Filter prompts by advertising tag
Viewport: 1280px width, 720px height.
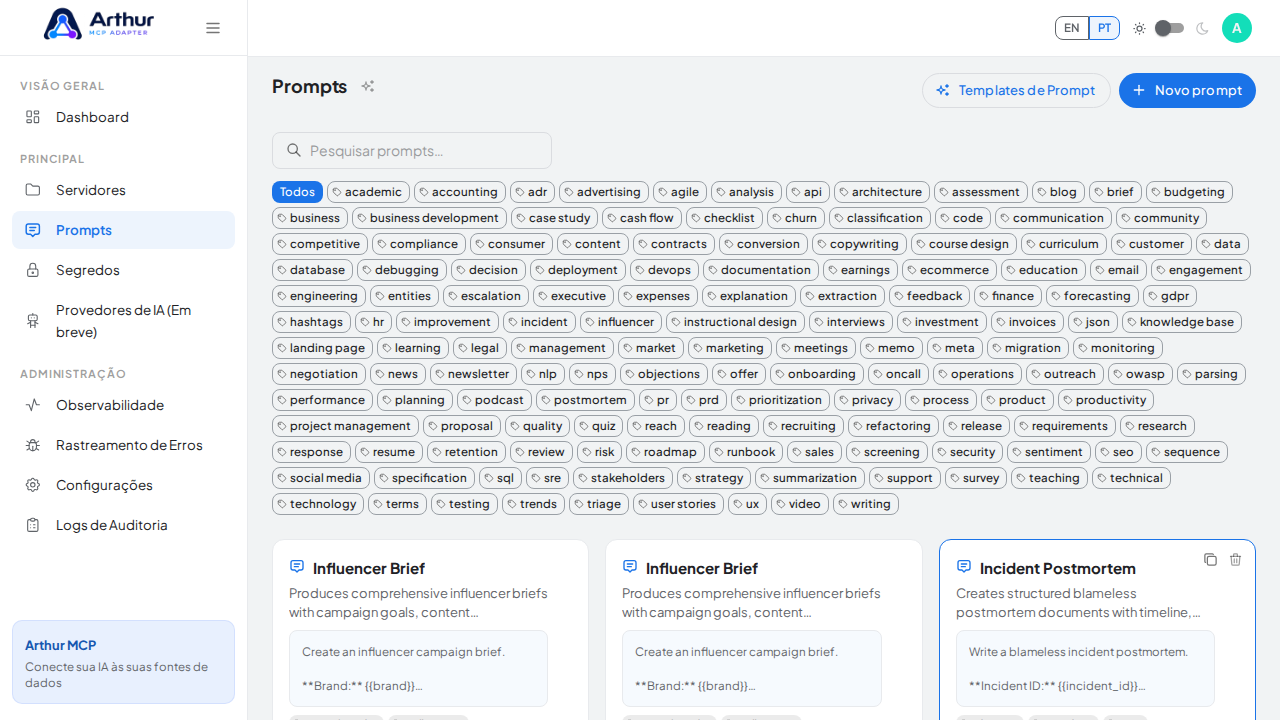(x=604, y=192)
